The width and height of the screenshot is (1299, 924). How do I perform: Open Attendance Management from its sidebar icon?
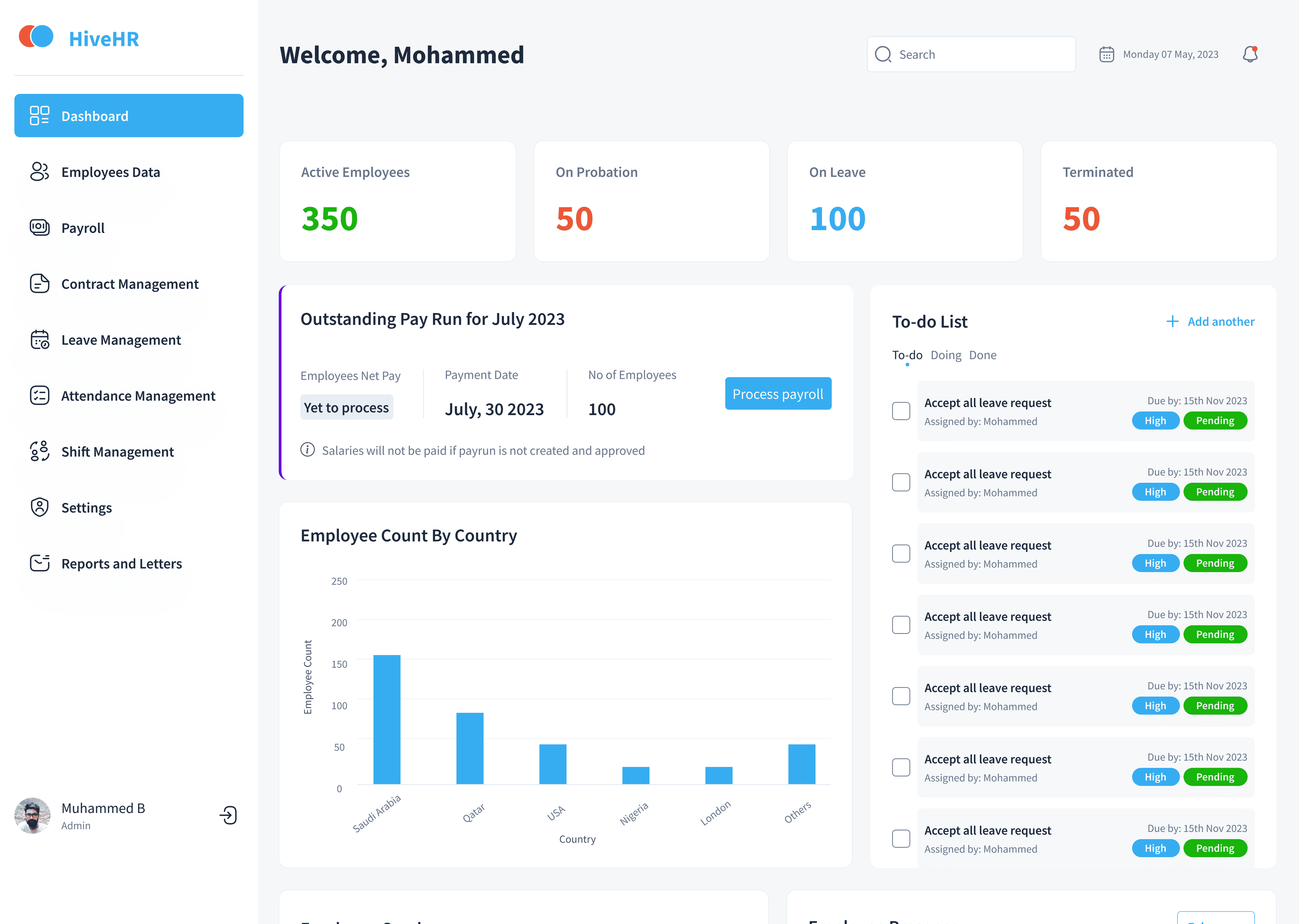click(x=39, y=395)
